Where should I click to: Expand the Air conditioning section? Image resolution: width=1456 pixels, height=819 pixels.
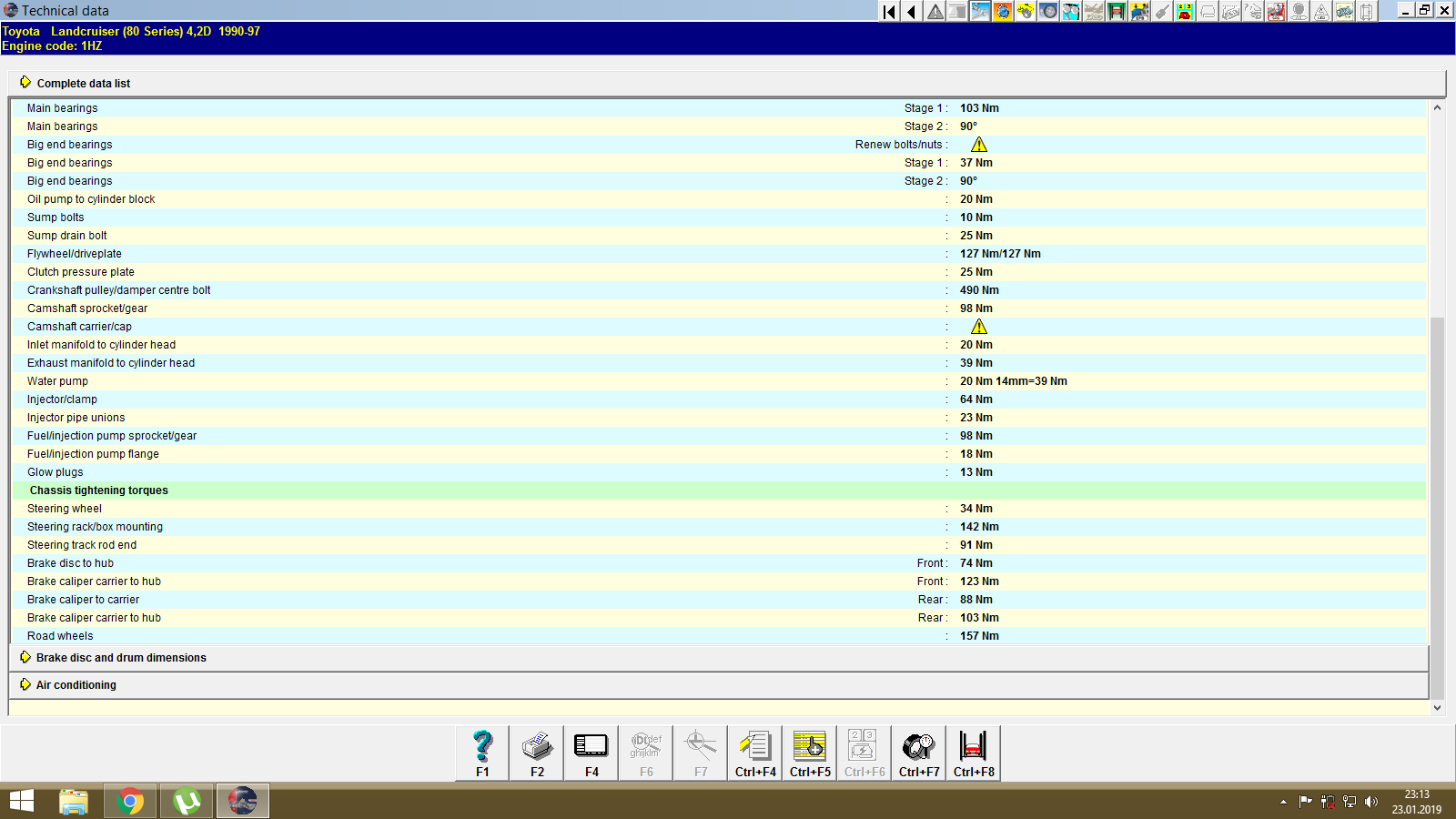coord(74,684)
